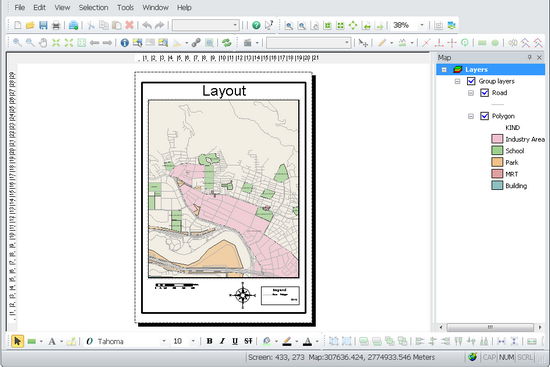This screenshot has height=367, width=550.
Task: Close the Map panel
Action: (539, 57)
